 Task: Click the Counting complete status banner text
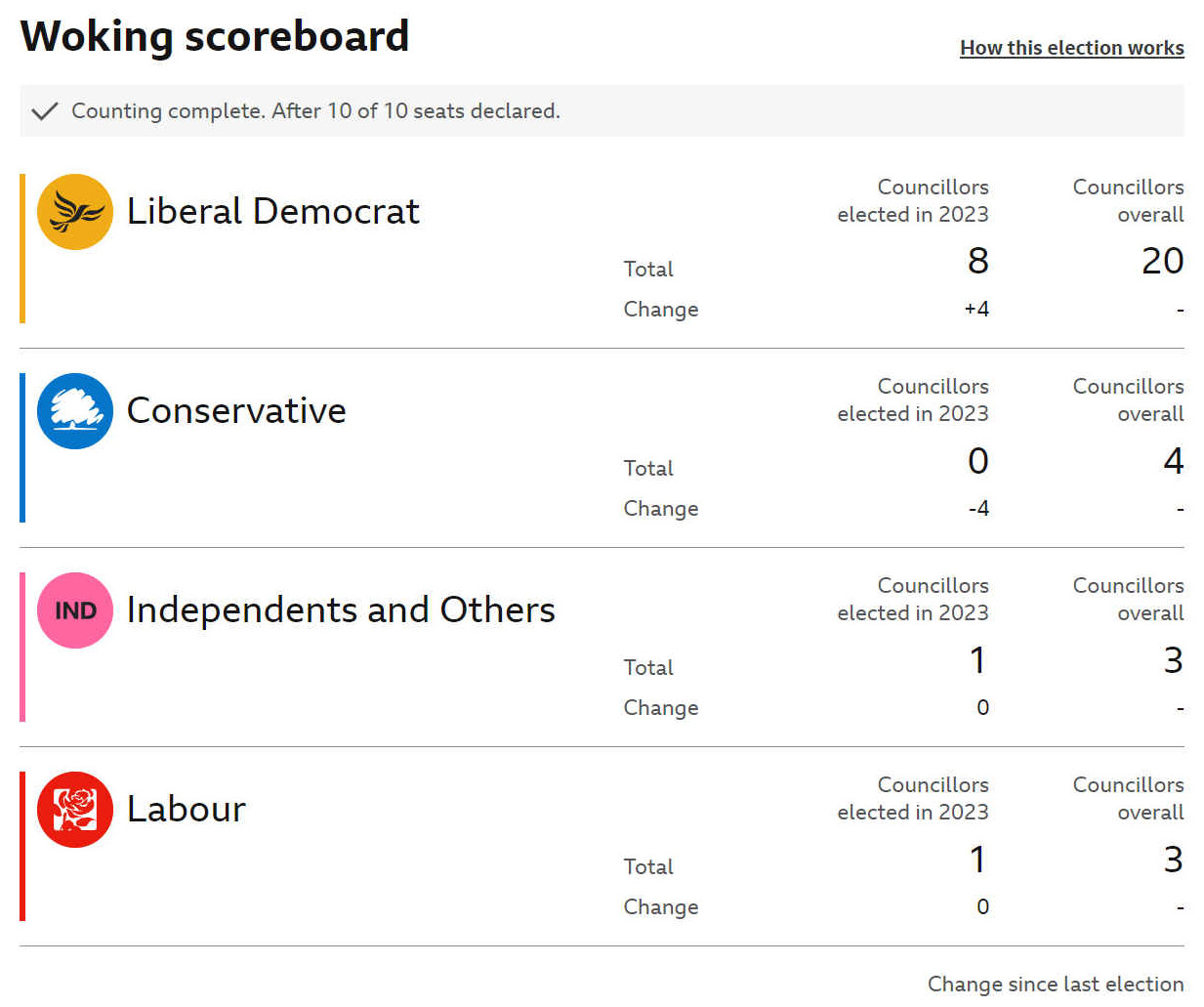315,110
